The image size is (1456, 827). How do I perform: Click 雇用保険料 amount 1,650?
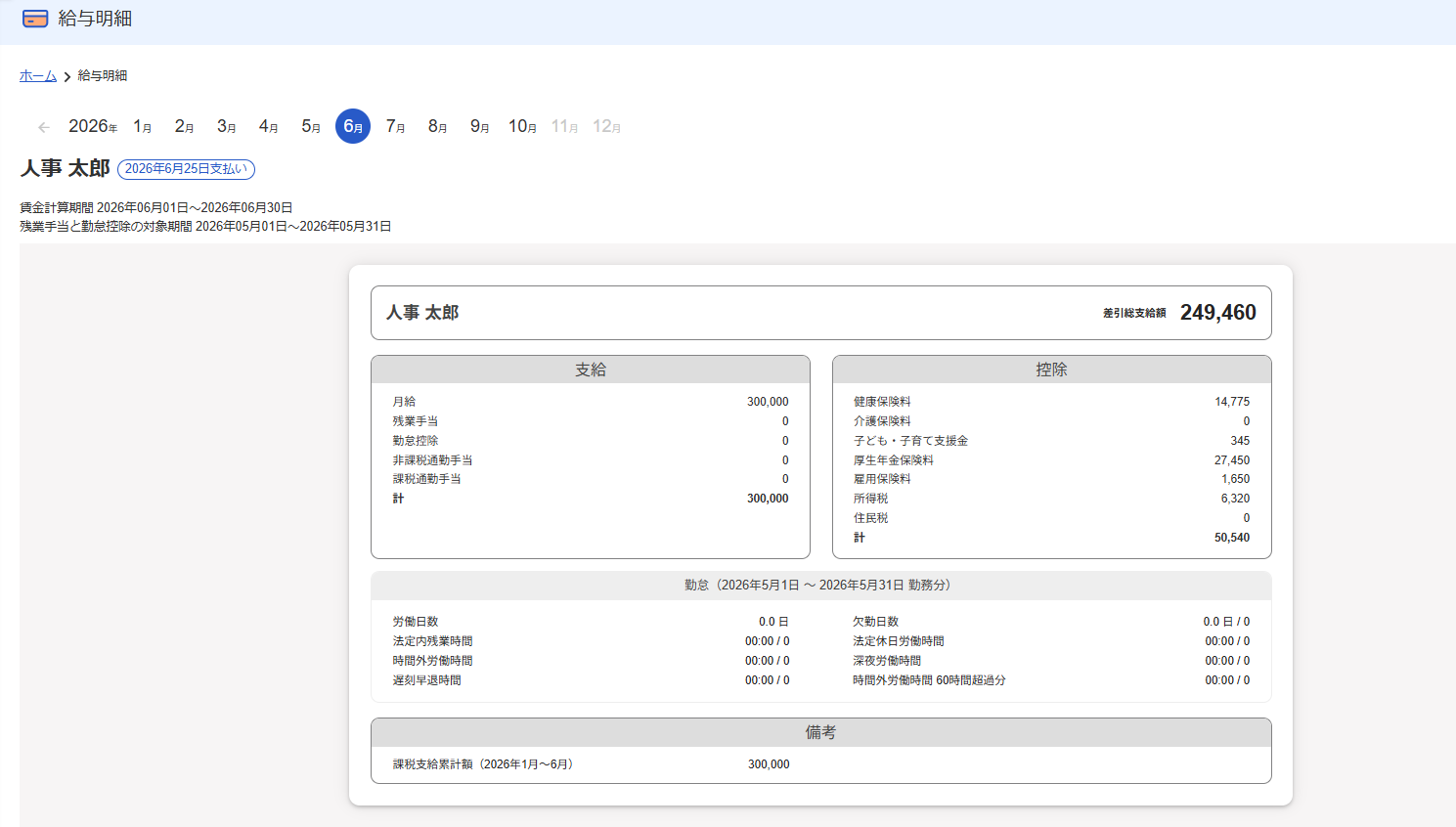(1236, 479)
